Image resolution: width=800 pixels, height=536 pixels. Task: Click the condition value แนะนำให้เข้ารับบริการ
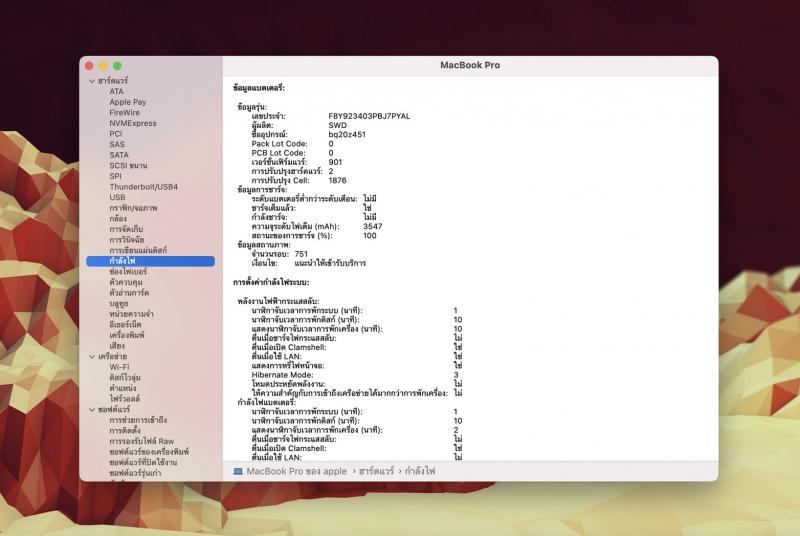(330, 263)
